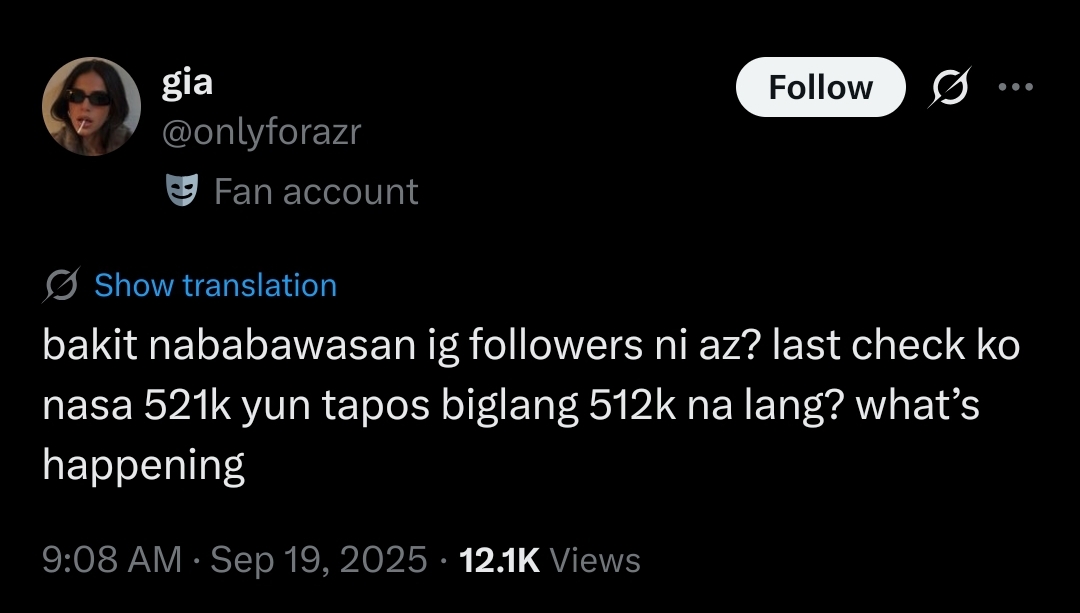This screenshot has width=1080, height=613.
Task: Click the Grok icon beside the Follow button
Action: click(x=950, y=87)
